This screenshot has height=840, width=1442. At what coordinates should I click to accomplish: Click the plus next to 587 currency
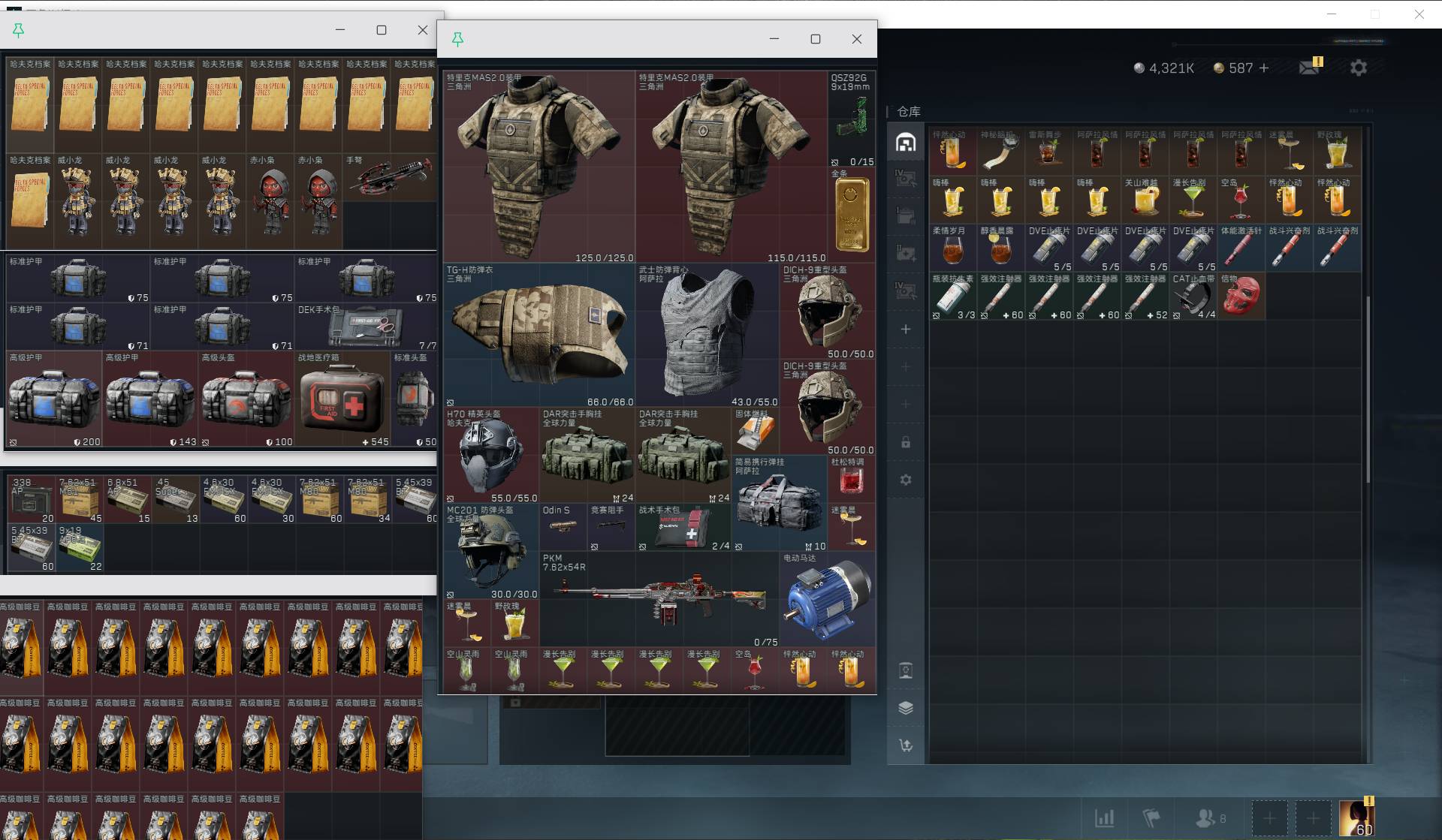(x=1264, y=68)
